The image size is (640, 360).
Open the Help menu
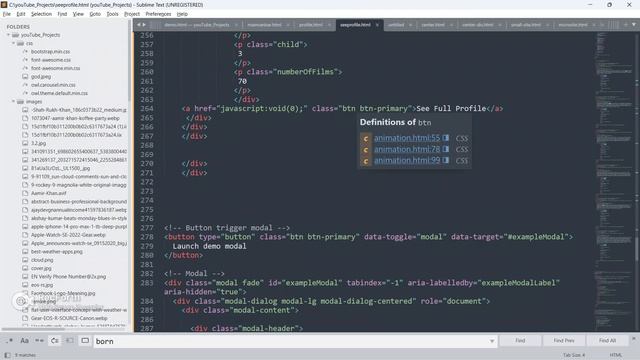click(182, 14)
